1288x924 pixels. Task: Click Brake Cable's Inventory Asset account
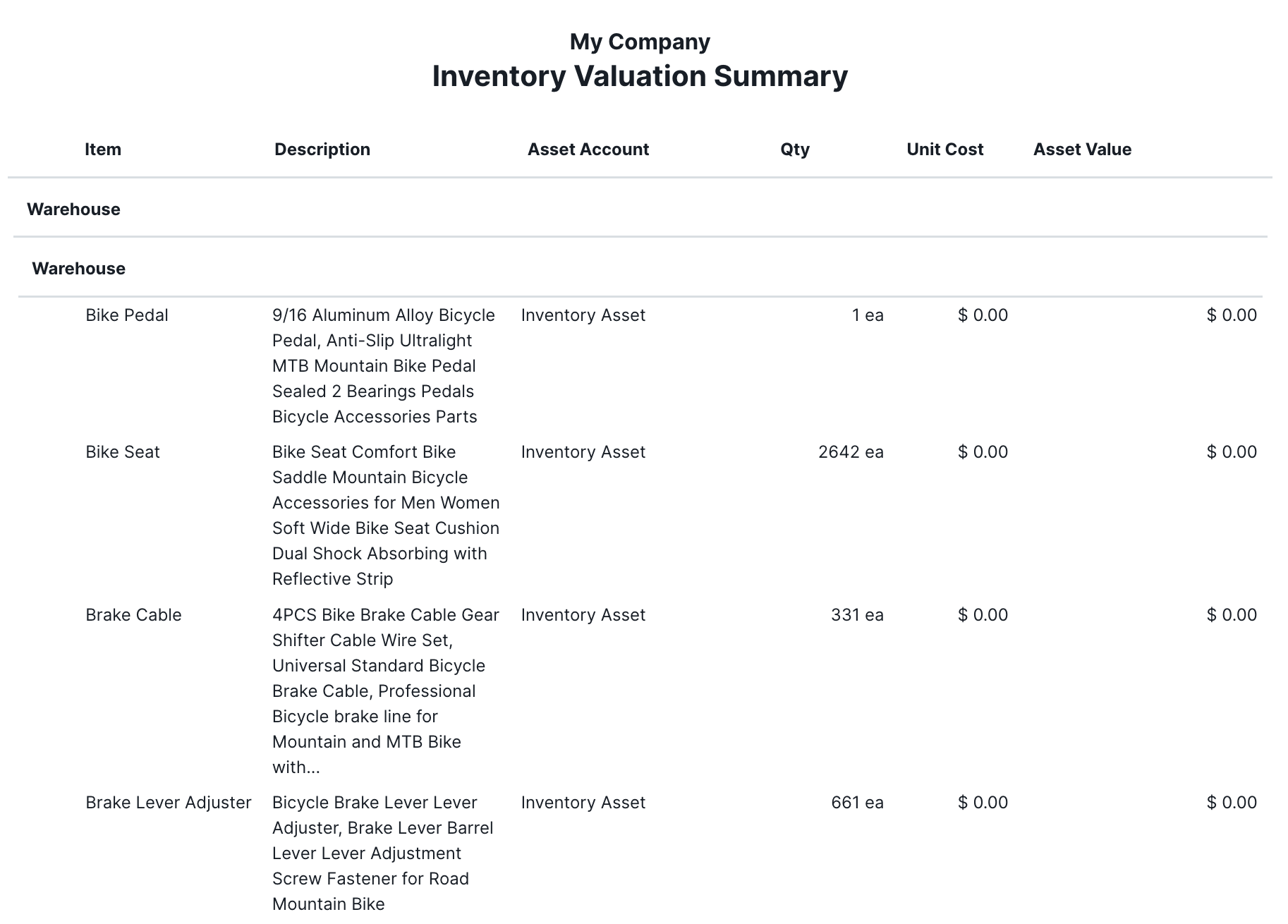click(x=583, y=615)
